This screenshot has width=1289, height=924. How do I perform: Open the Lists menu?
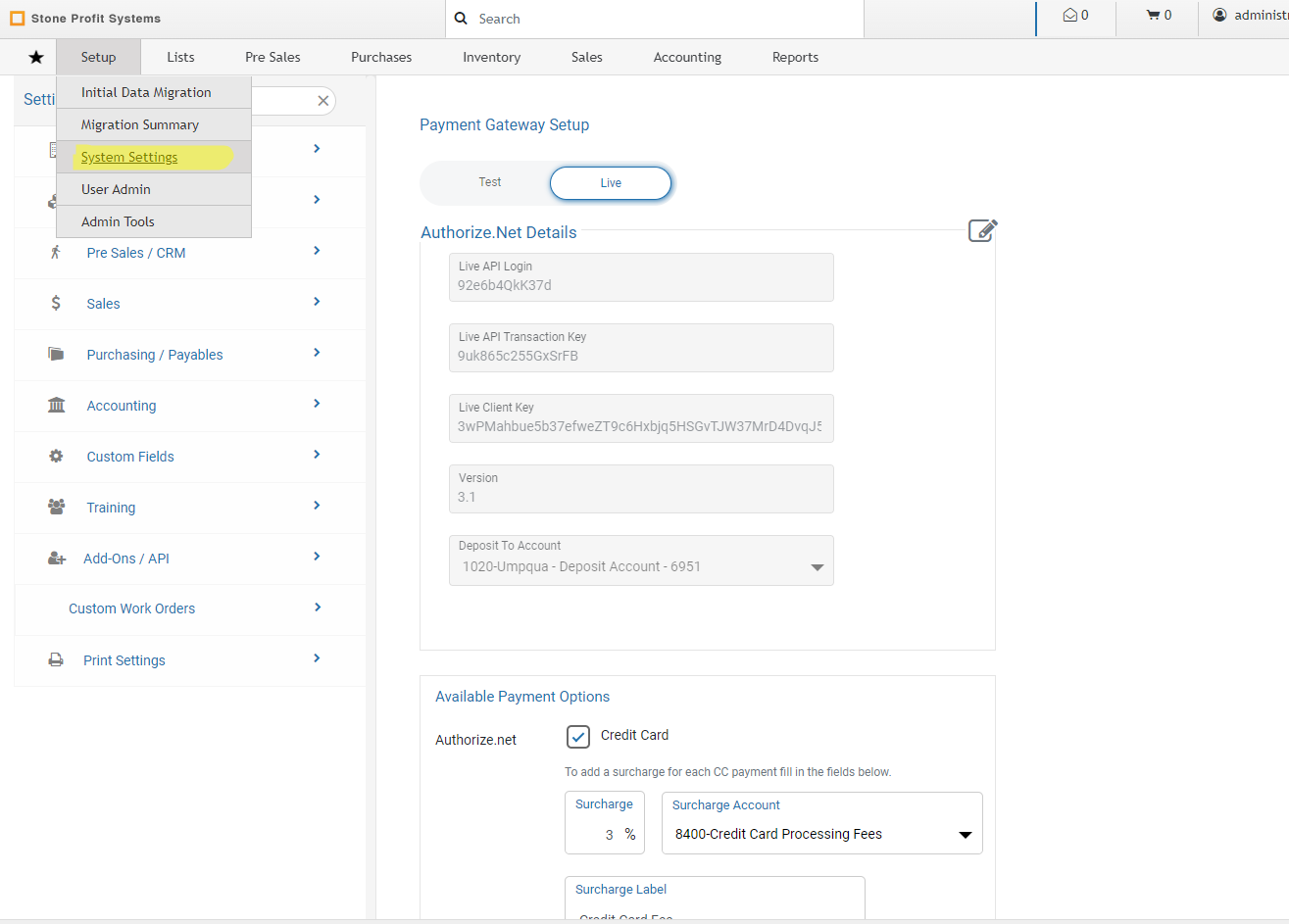[180, 57]
